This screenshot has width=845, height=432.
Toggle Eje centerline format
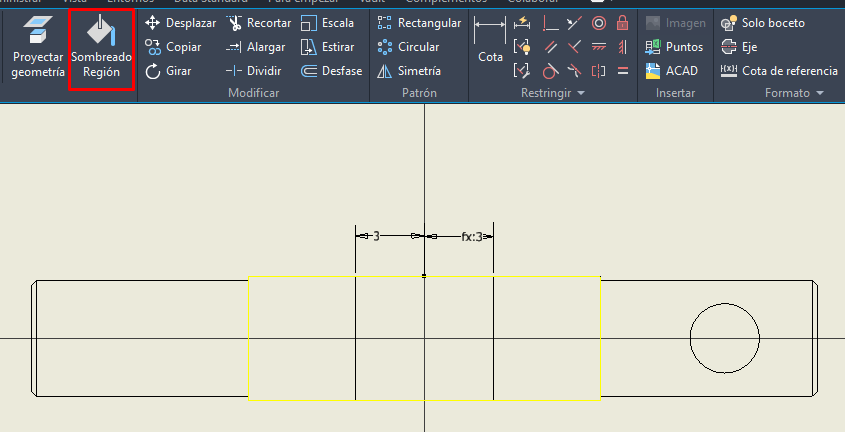point(739,47)
